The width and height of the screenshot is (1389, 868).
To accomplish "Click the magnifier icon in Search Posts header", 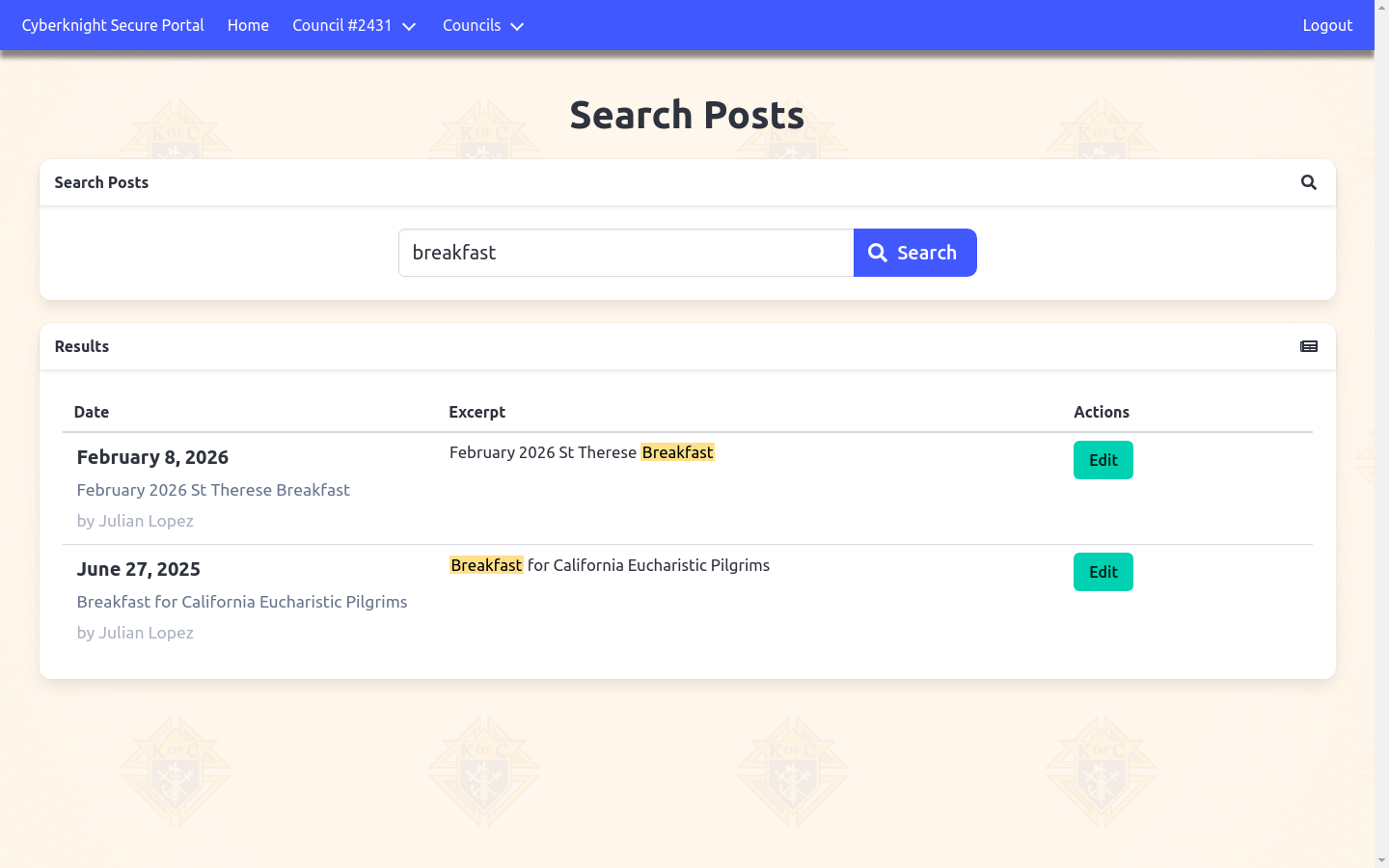I will click(1308, 182).
